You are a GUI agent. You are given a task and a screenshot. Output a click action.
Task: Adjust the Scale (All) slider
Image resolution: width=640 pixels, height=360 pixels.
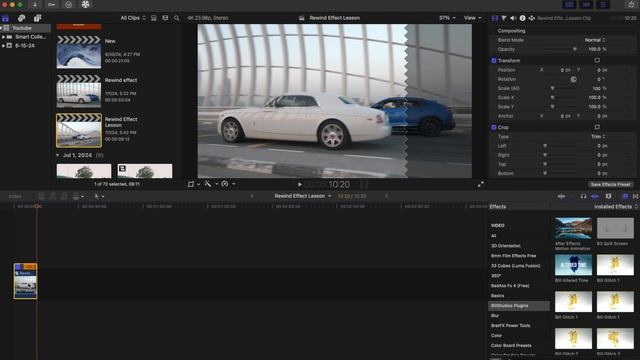pyautogui.click(x=560, y=88)
